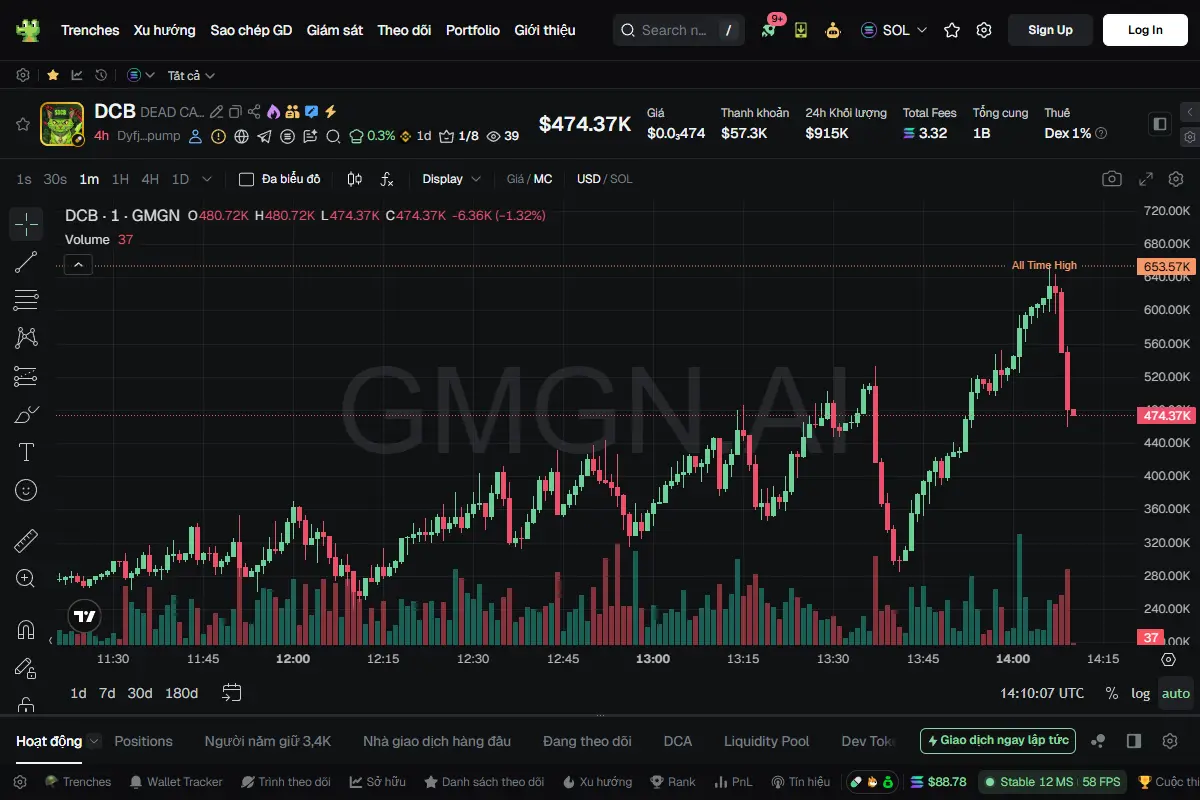This screenshot has width=1200, height=800.
Task: Switch to Người nắm giữ tab
Action: point(268,741)
